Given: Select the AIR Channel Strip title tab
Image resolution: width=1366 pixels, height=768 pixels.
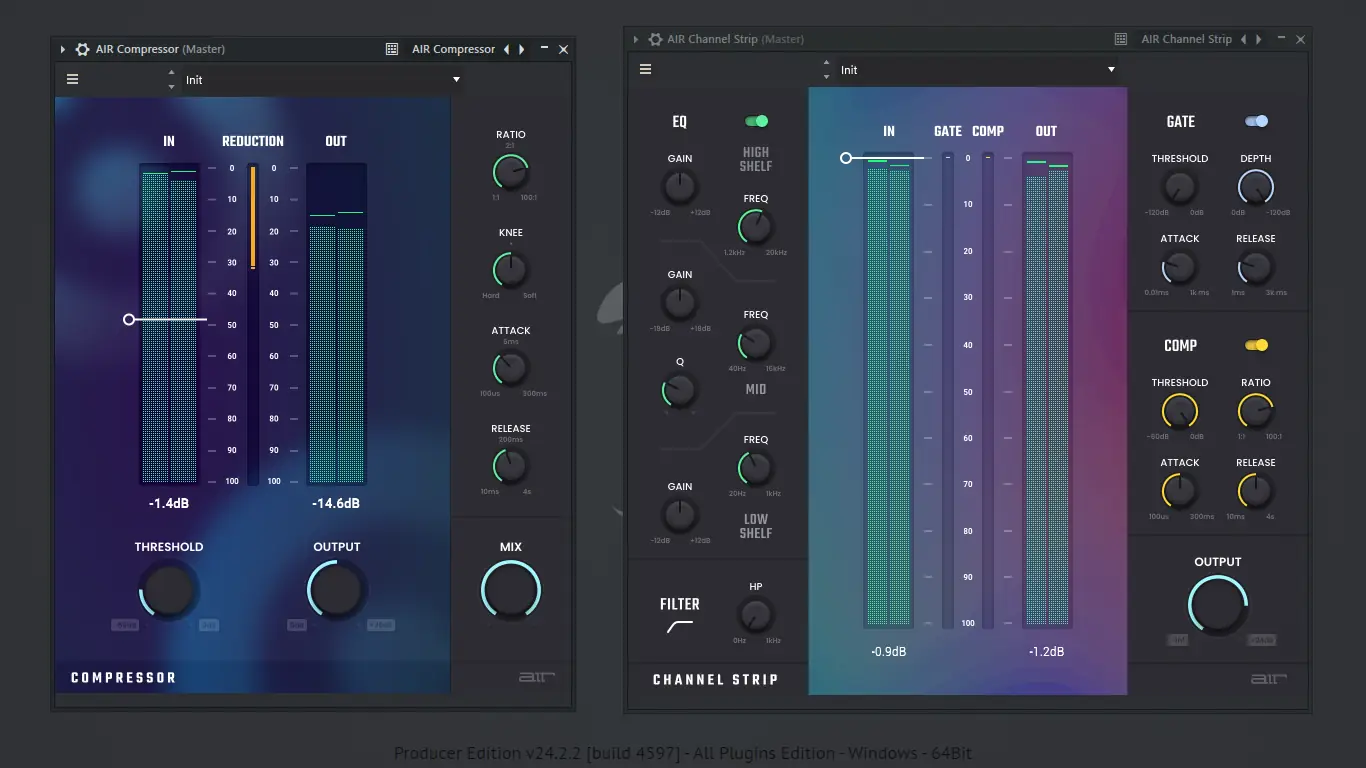Looking at the screenshot, I should [x=1186, y=39].
